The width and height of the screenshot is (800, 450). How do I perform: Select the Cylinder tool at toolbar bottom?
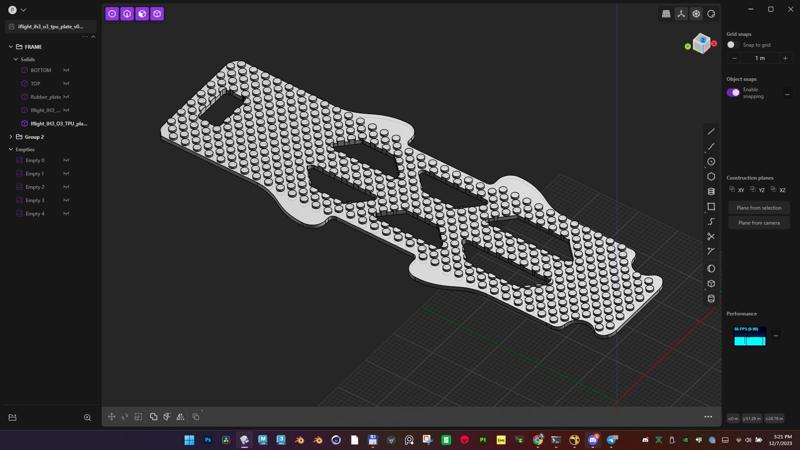[711, 298]
